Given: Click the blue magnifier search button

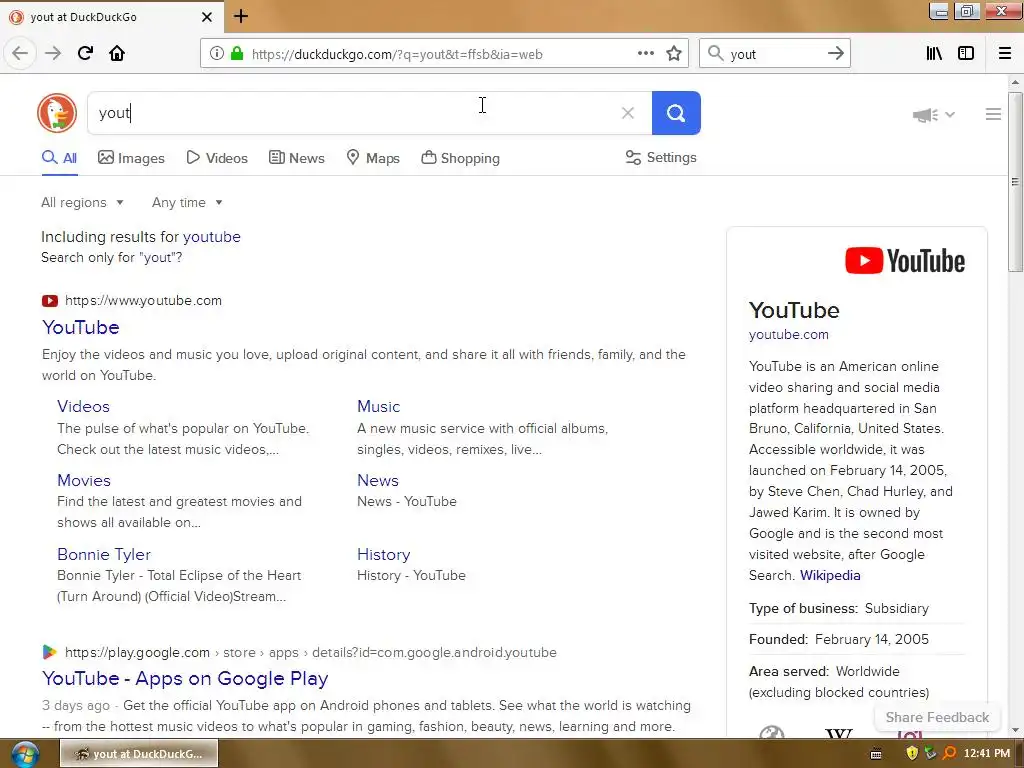Looking at the screenshot, I should 676,113.
